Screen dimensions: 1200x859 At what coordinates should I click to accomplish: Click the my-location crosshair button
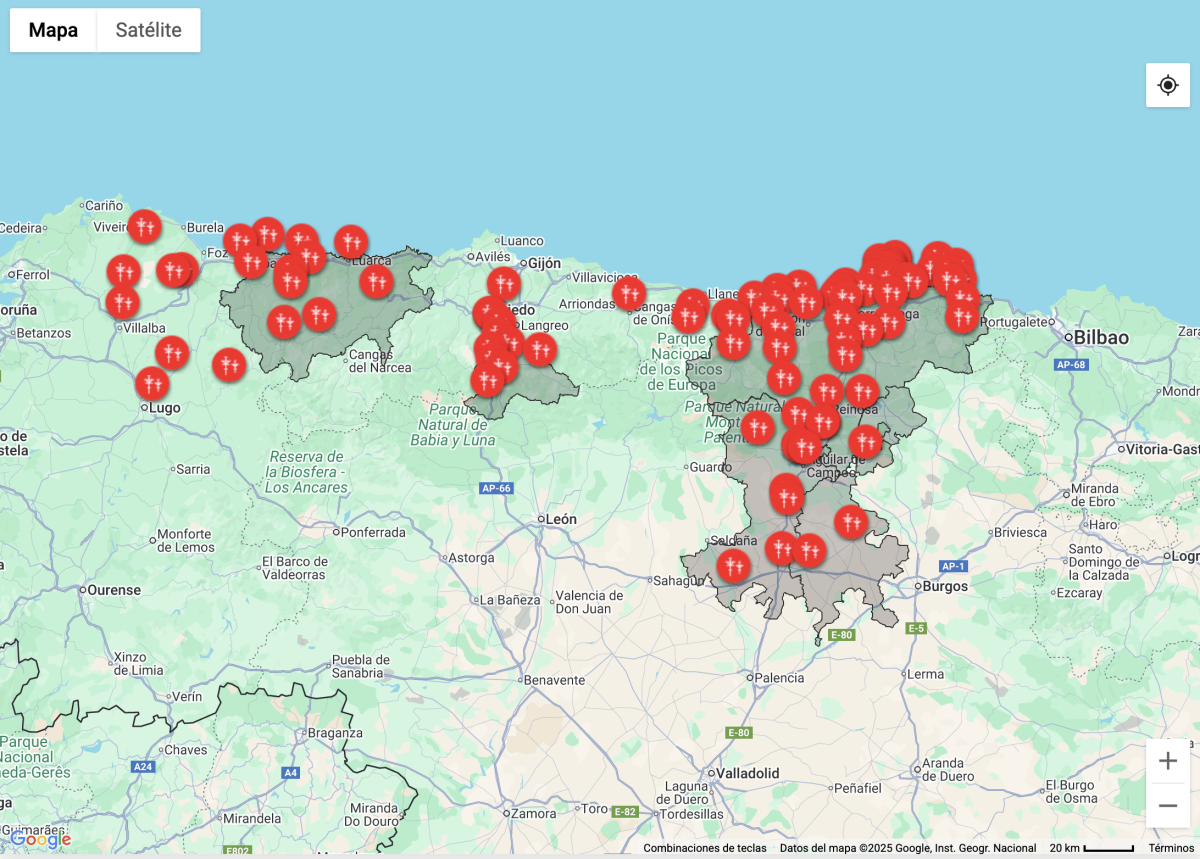(1167, 85)
